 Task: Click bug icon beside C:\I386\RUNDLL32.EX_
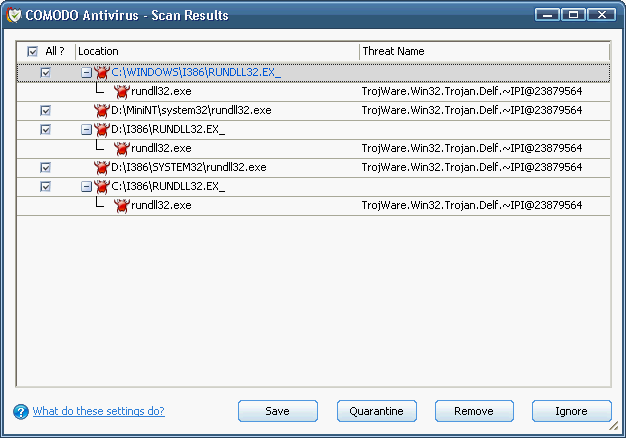tap(102, 187)
